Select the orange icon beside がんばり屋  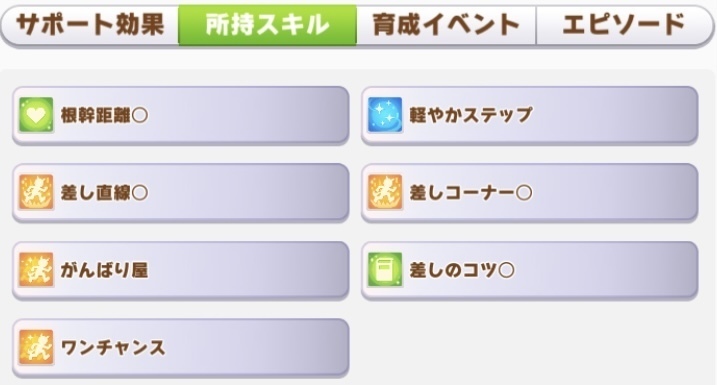click(37, 270)
